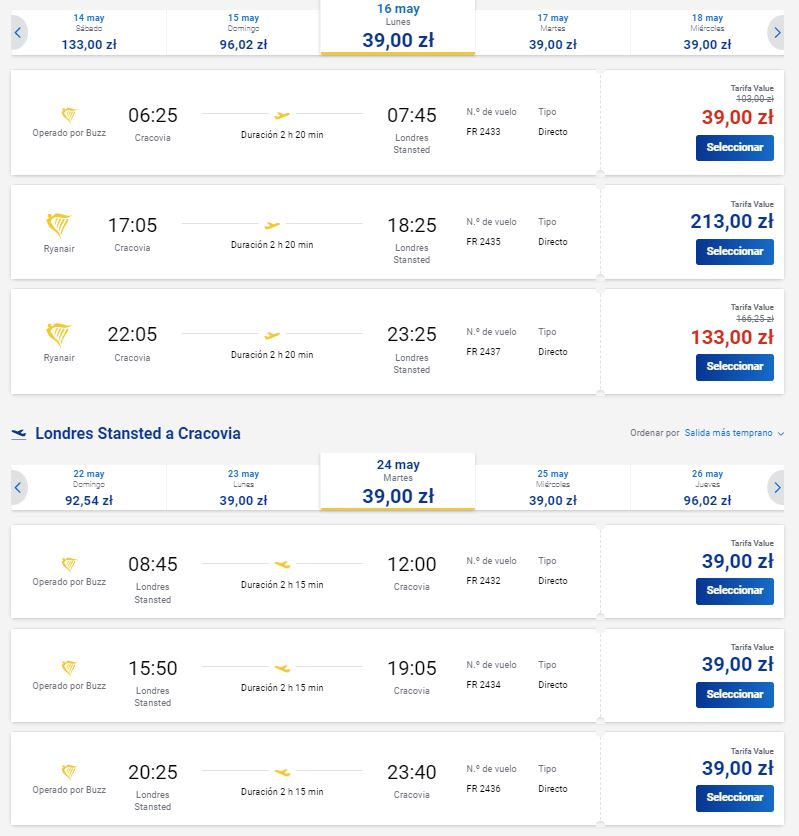
Task: Click the Ryanair harp logo on 17:05 flight
Action: click(x=58, y=226)
